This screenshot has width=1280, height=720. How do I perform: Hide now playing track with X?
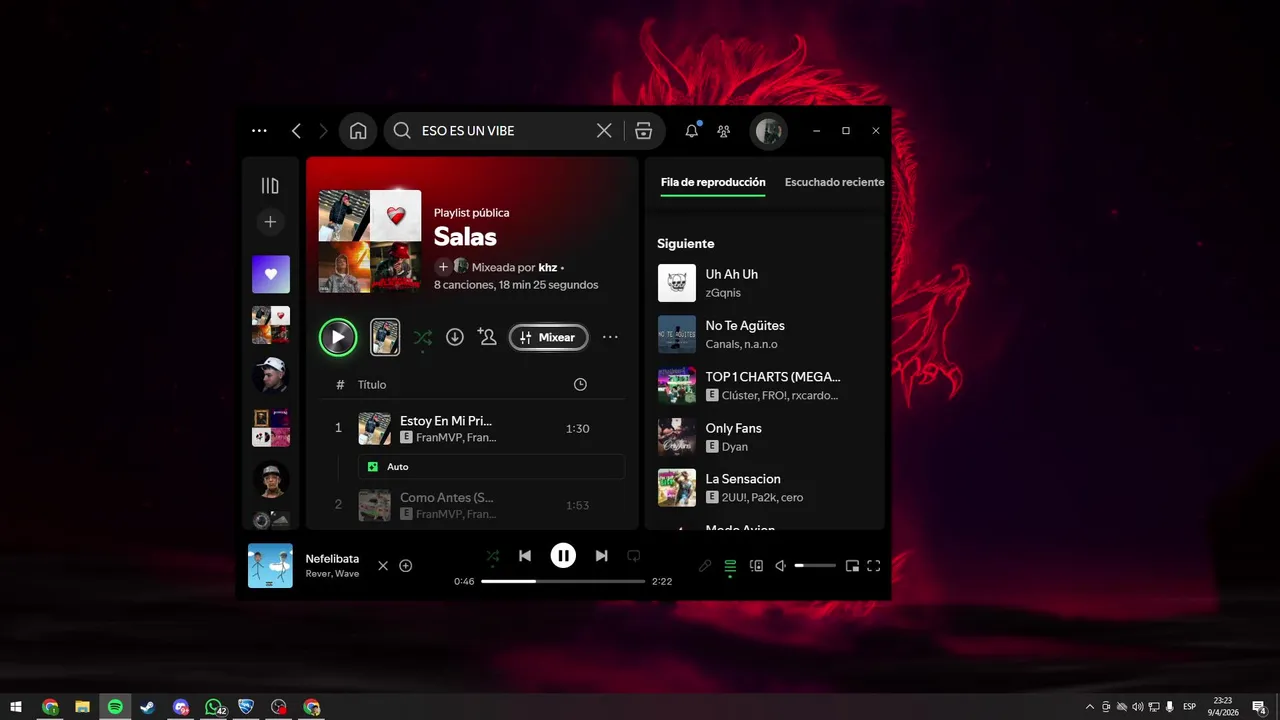[383, 566]
